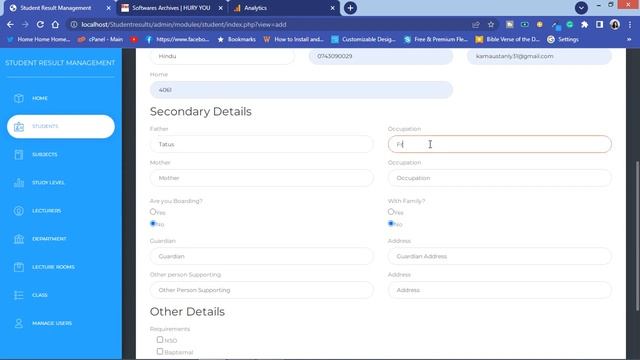Click the Class list icon in sidebar
Viewport: 640px width, 360px height.
point(19,295)
